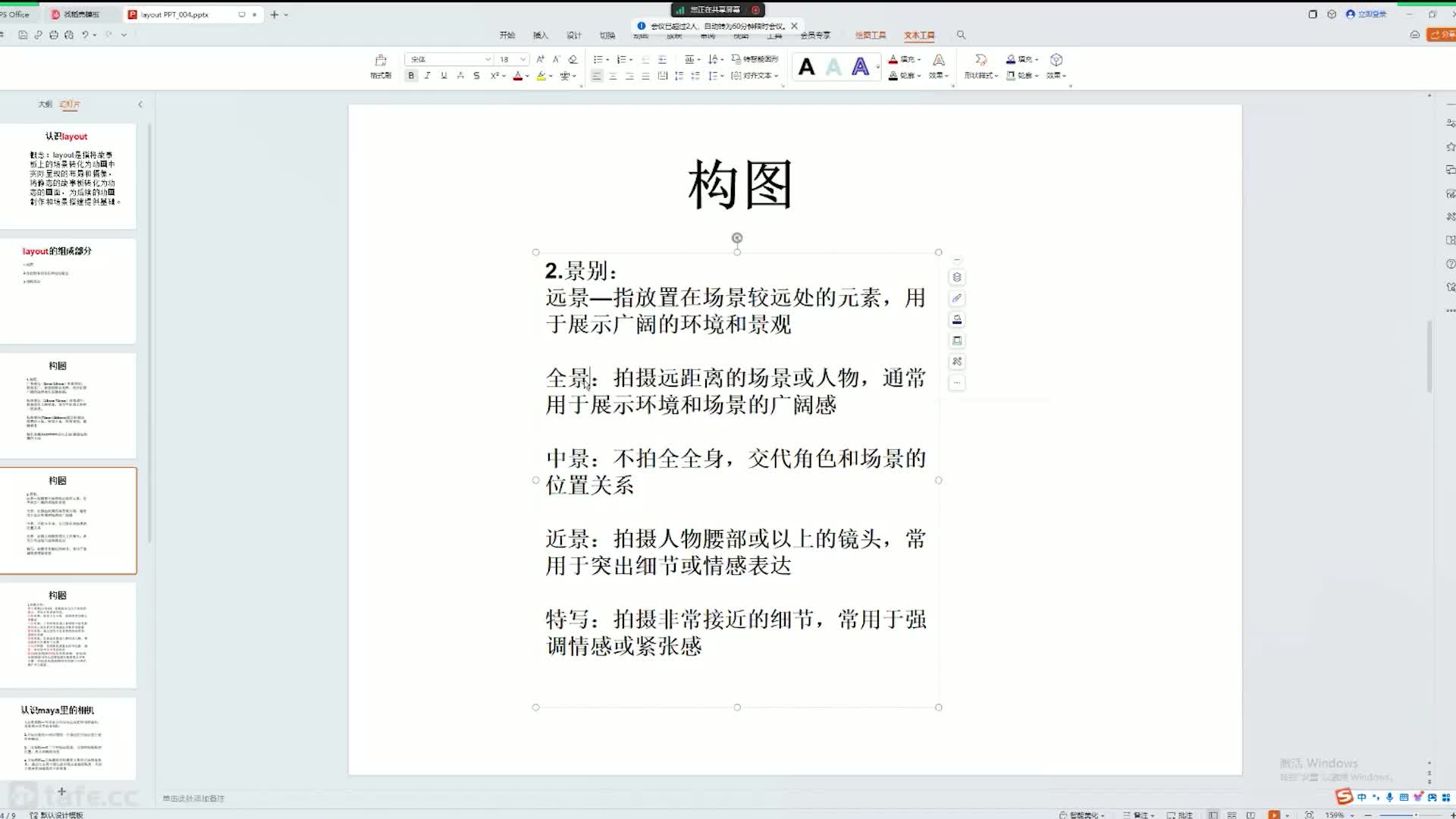Decrease font size with A- icon
This screenshot has height=819, width=1456.
pos(556,59)
